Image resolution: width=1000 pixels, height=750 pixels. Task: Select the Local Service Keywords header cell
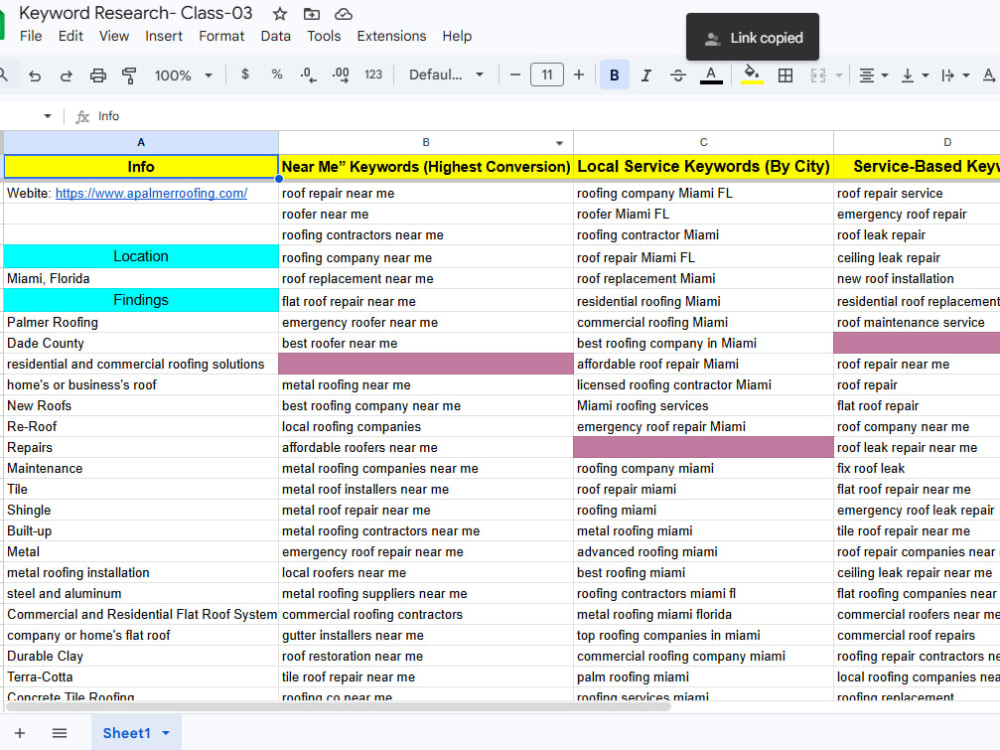[x=703, y=166]
